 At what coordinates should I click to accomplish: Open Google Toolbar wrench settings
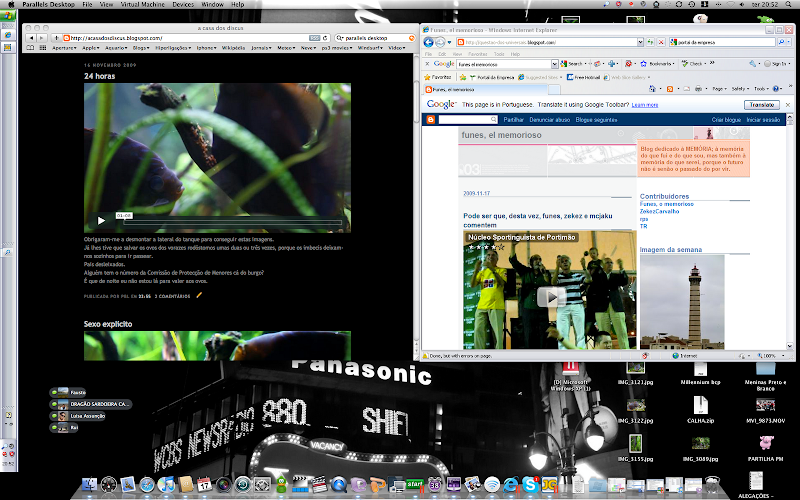tap(752, 64)
